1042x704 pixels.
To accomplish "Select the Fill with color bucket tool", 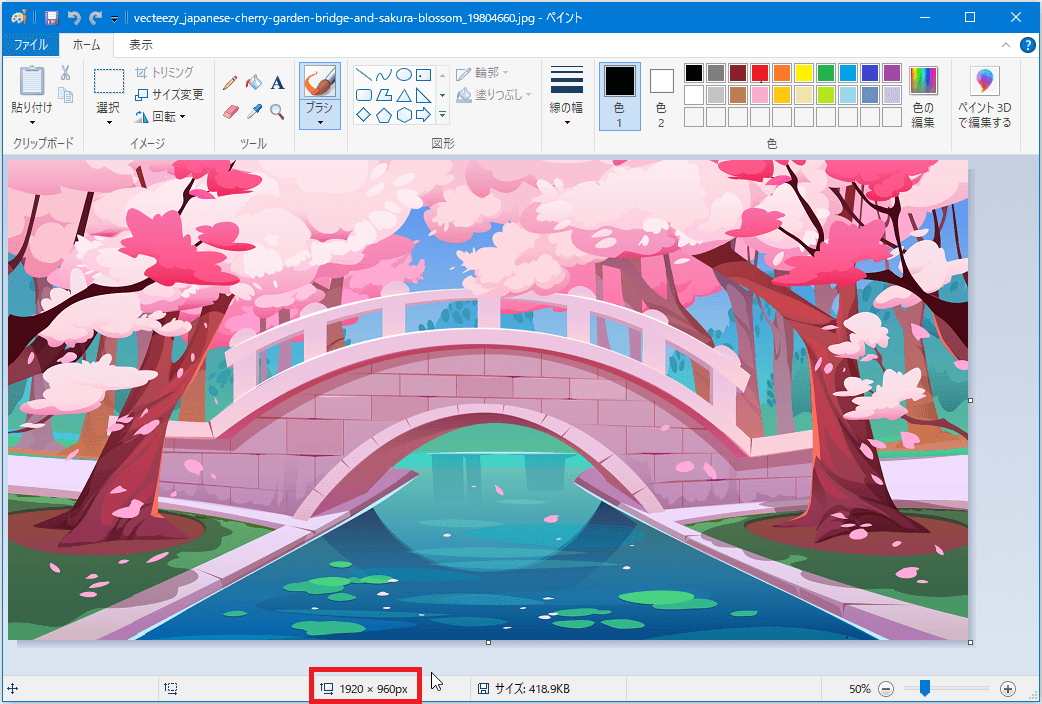I will tap(254, 82).
